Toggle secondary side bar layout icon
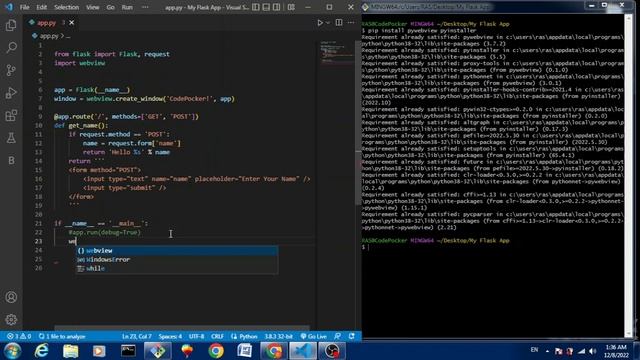 pos(277,7)
